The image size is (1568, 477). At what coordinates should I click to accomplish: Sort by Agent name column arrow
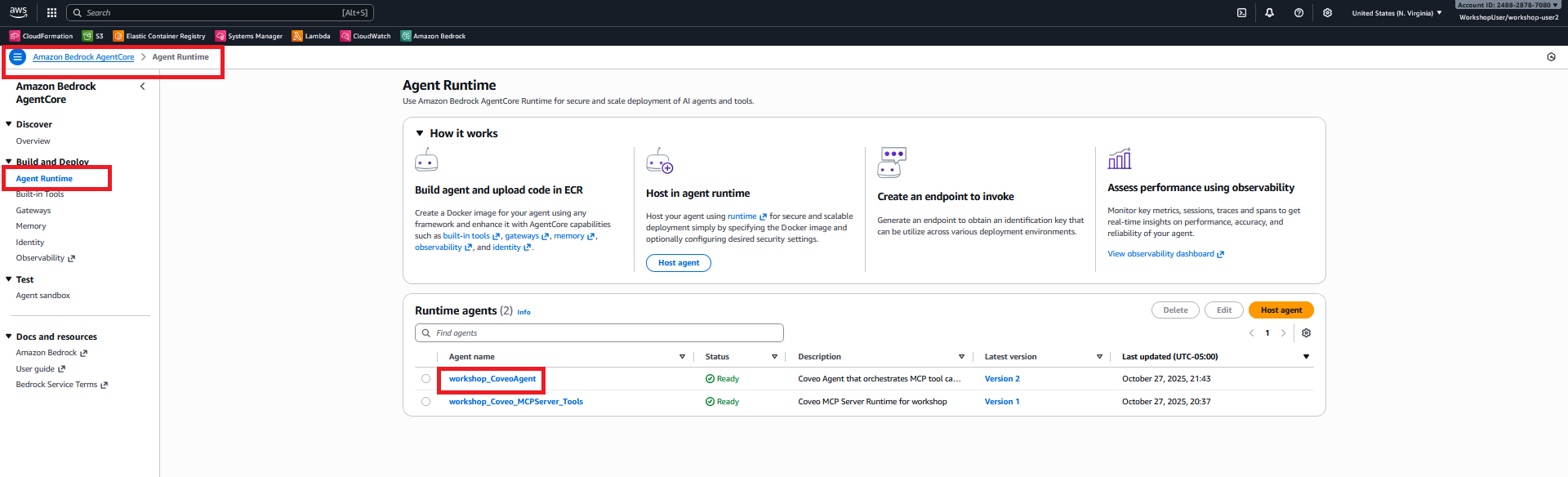click(x=682, y=357)
